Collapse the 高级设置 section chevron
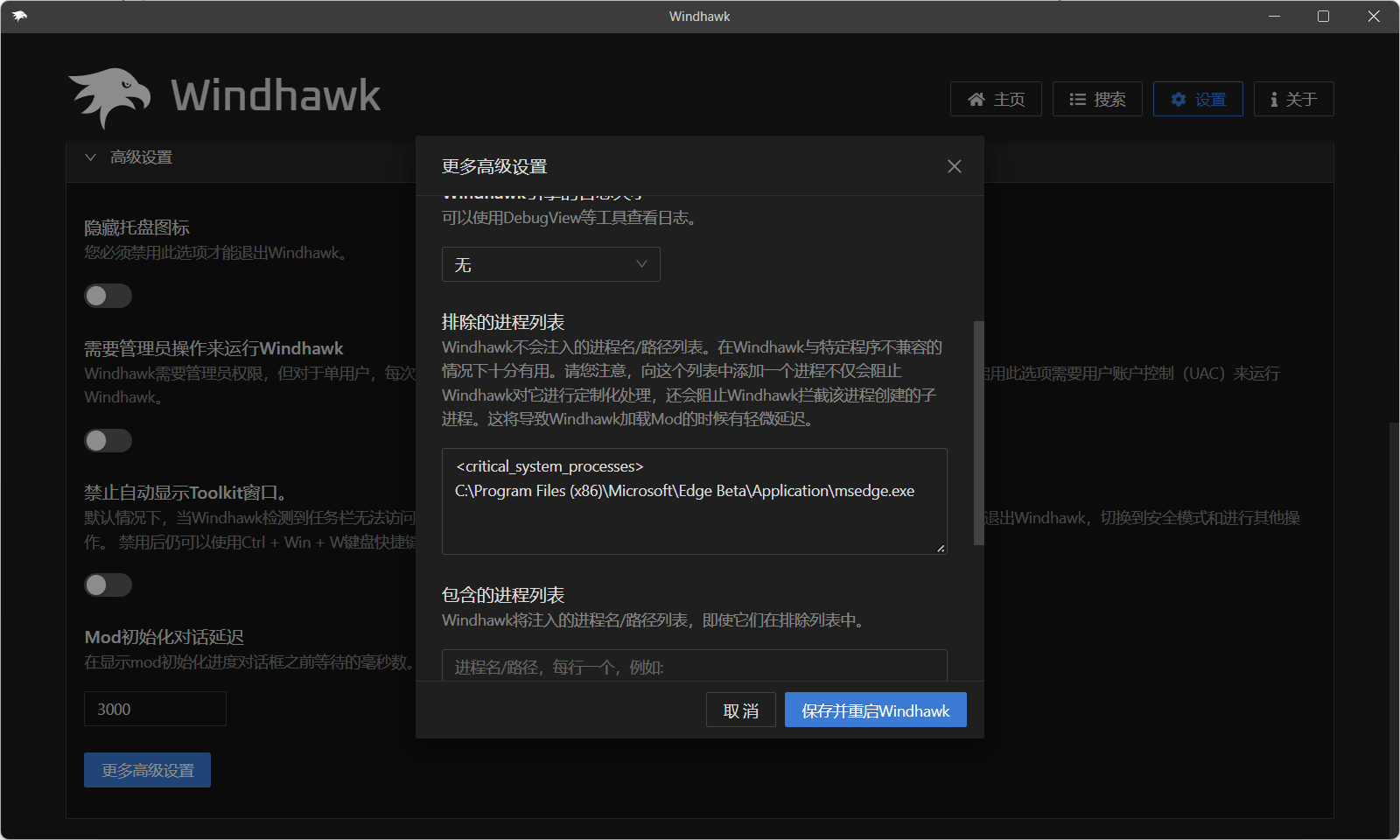This screenshot has width=1400, height=840. click(x=90, y=157)
